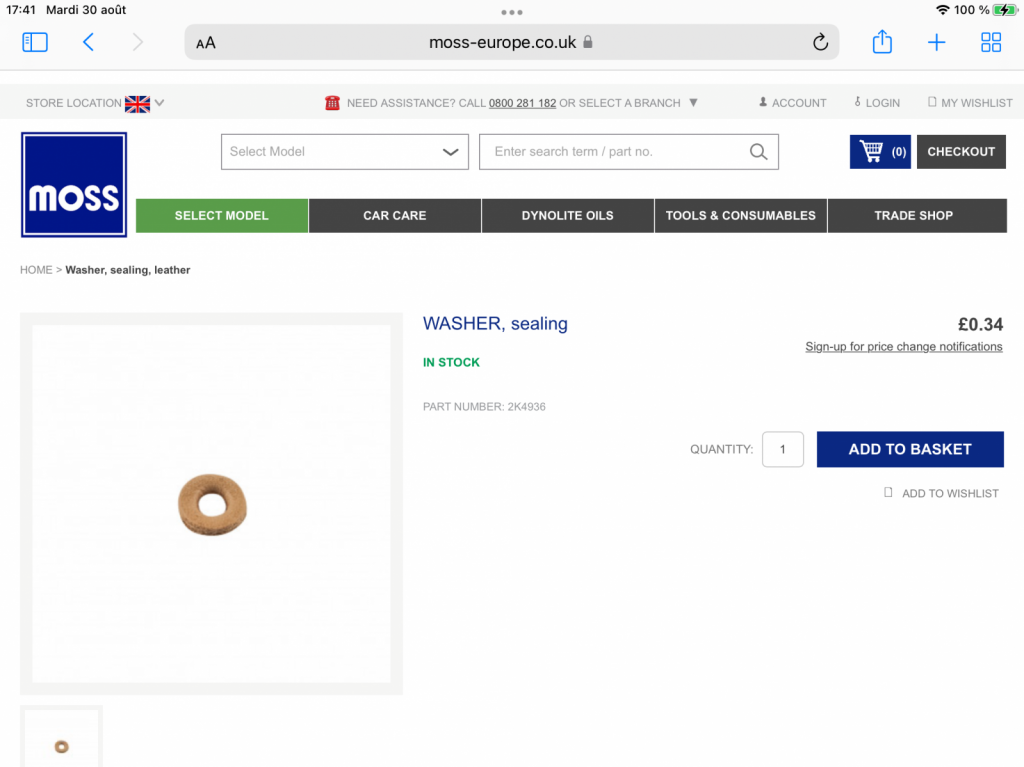Click the Add to Basket button
Image resolution: width=1024 pixels, height=767 pixels.
pyautogui.click(x=910, y=449)
